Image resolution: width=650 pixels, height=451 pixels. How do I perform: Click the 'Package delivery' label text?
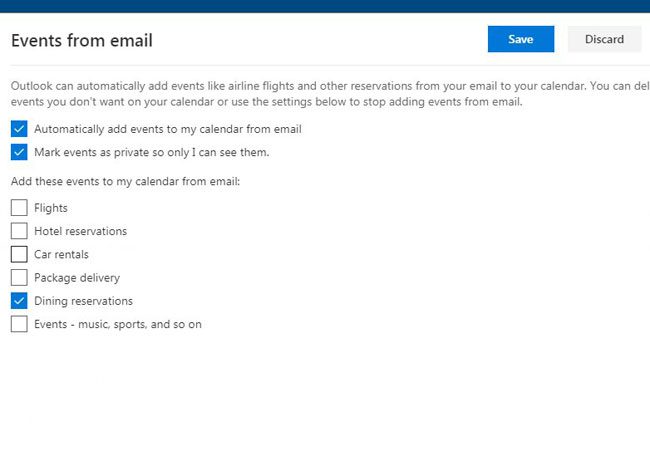tap(77, 277)
